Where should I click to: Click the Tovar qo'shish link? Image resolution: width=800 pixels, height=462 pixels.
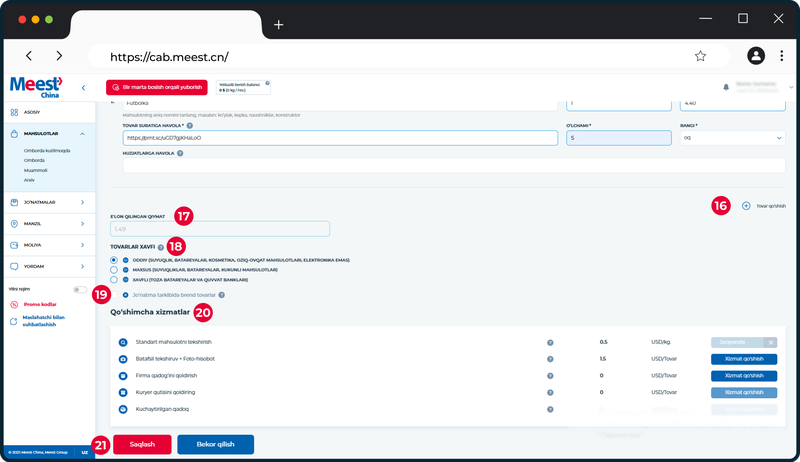click(771, 206)
